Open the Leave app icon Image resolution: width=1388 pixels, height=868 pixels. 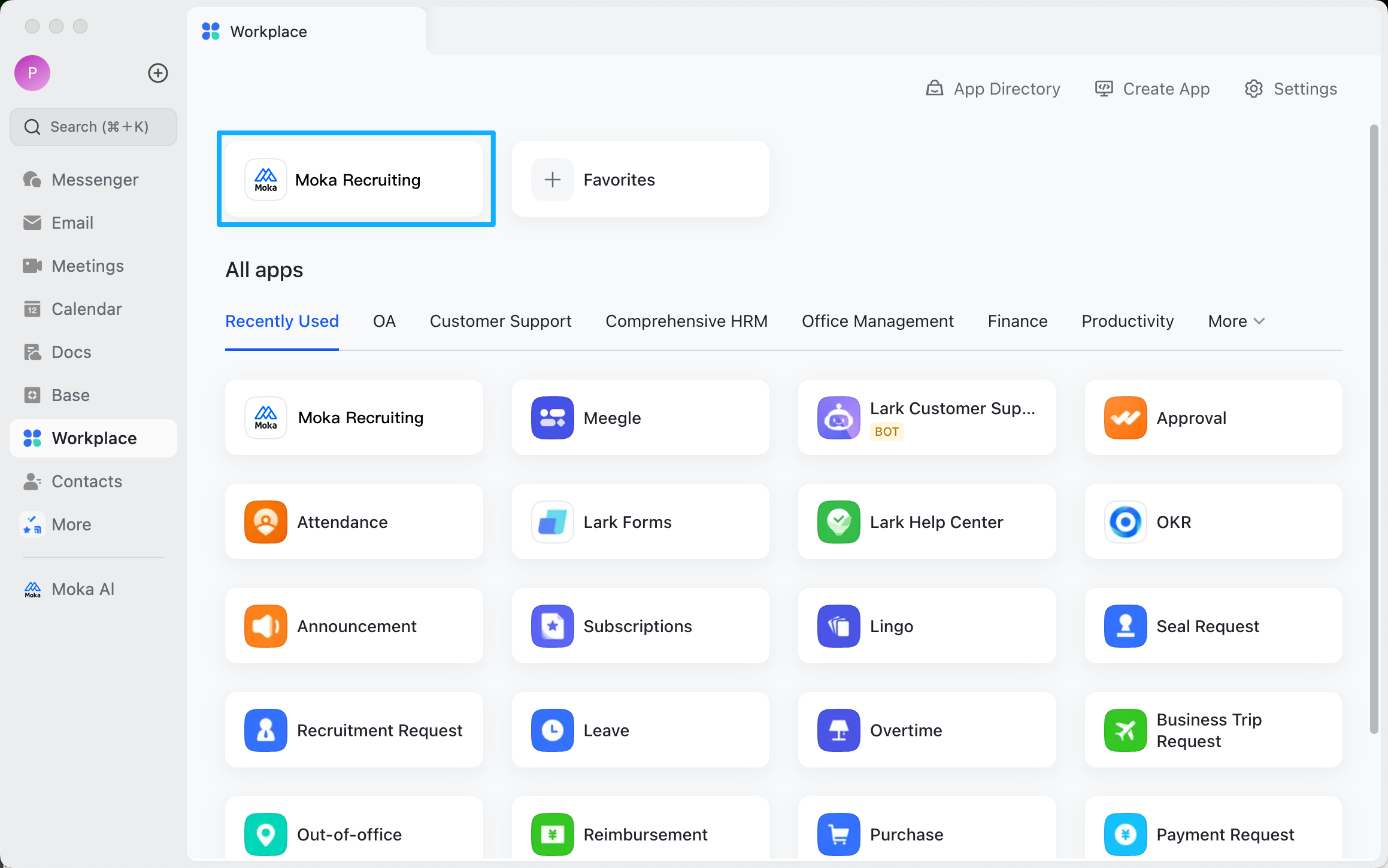pos(552,730)
